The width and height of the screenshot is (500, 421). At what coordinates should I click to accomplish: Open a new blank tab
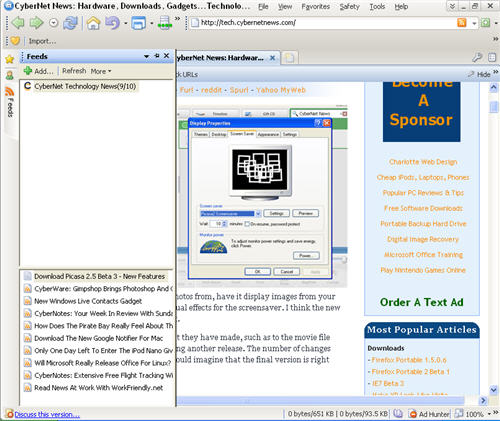pos(289,58)
